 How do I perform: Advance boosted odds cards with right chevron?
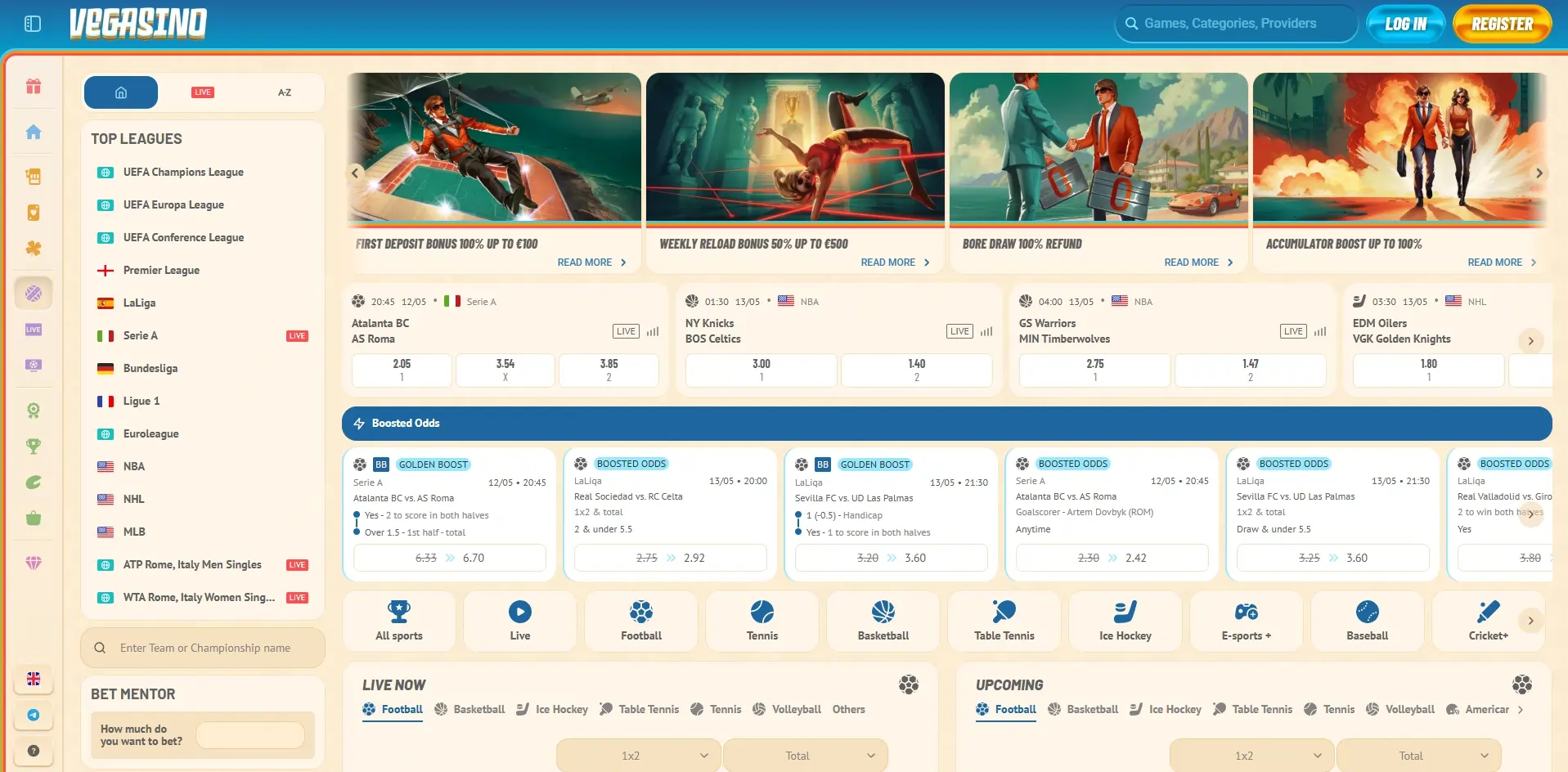pos(1531,514)
